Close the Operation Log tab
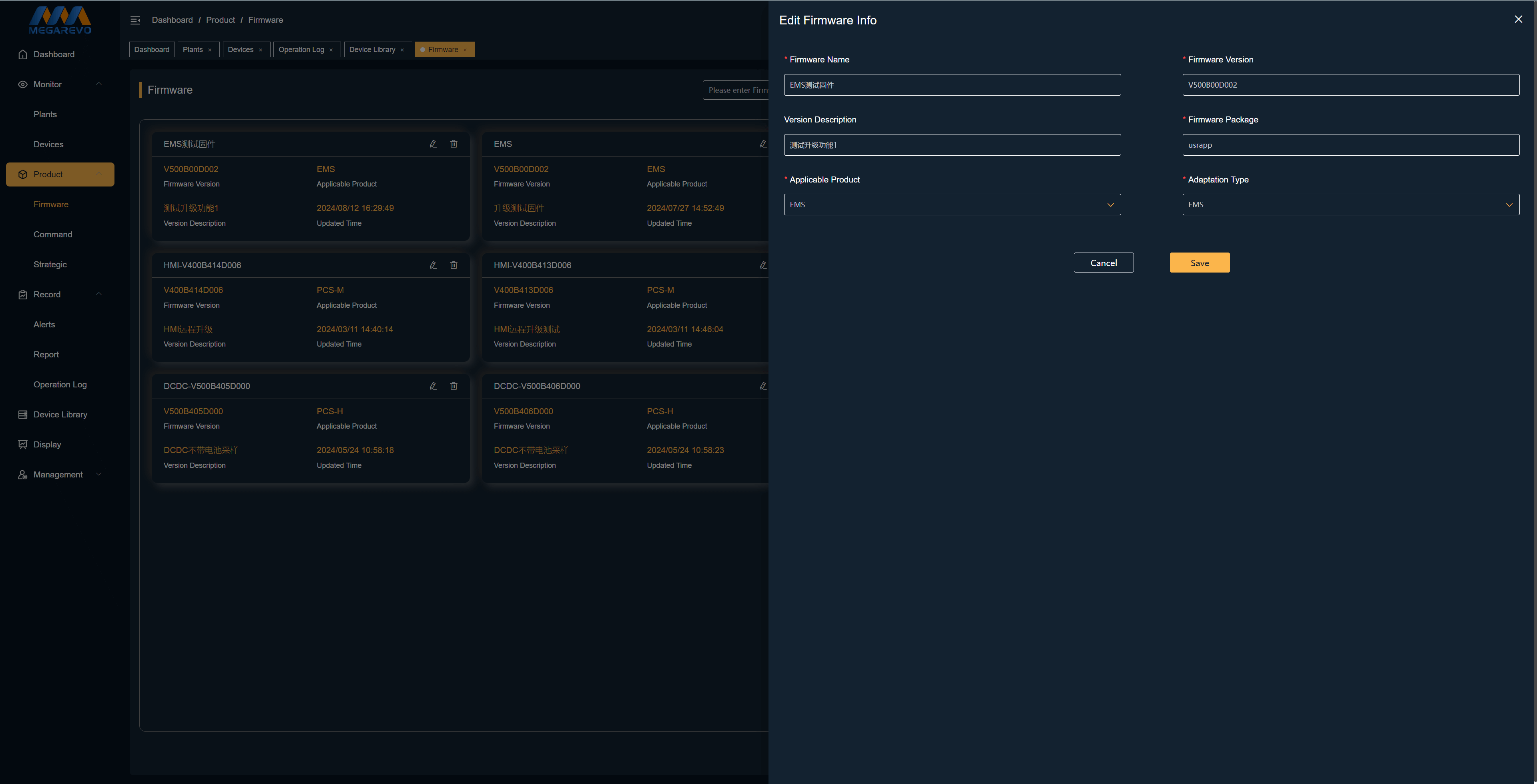This screenshot has width=1537, height=784. tap(331, 50)
